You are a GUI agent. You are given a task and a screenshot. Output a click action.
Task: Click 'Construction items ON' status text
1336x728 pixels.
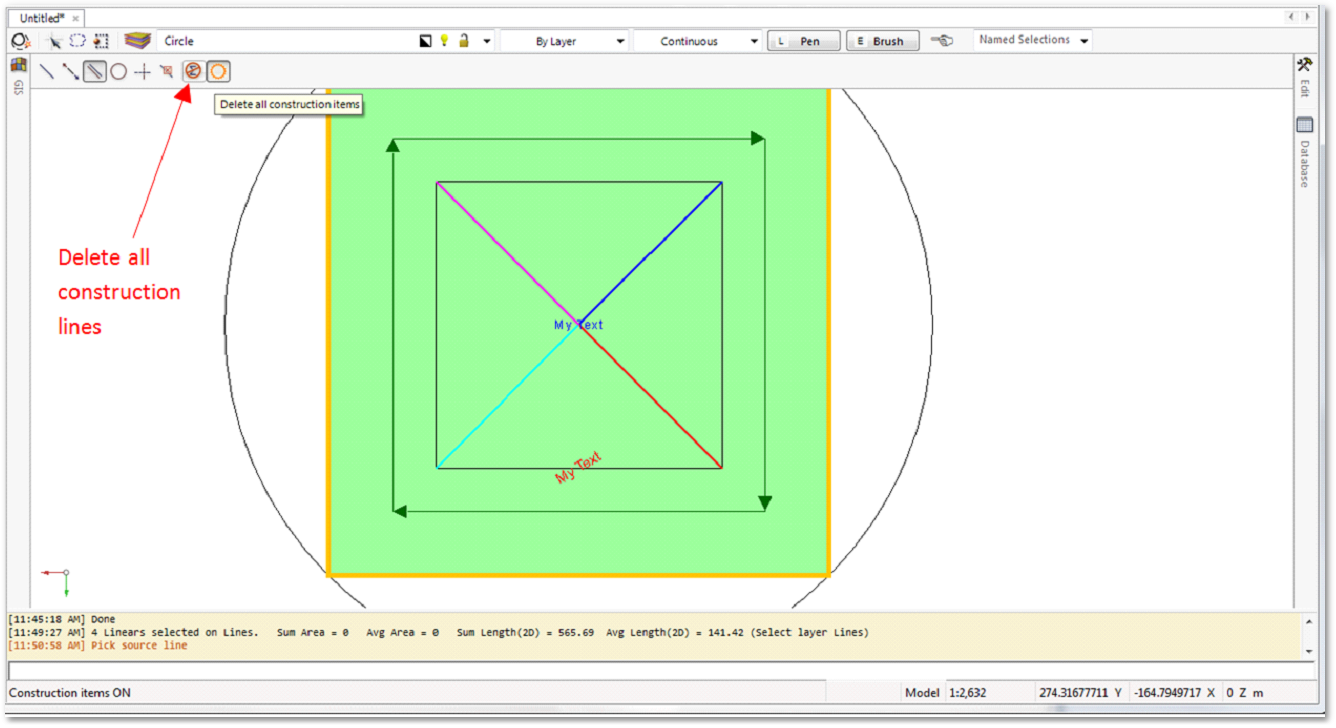[70, 693]
